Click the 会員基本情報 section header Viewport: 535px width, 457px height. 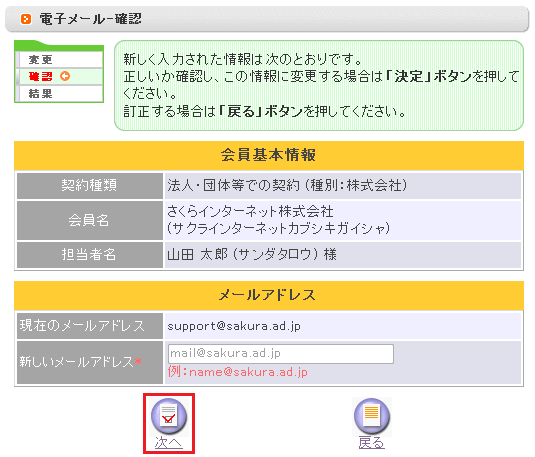click(x=269, y=155)
